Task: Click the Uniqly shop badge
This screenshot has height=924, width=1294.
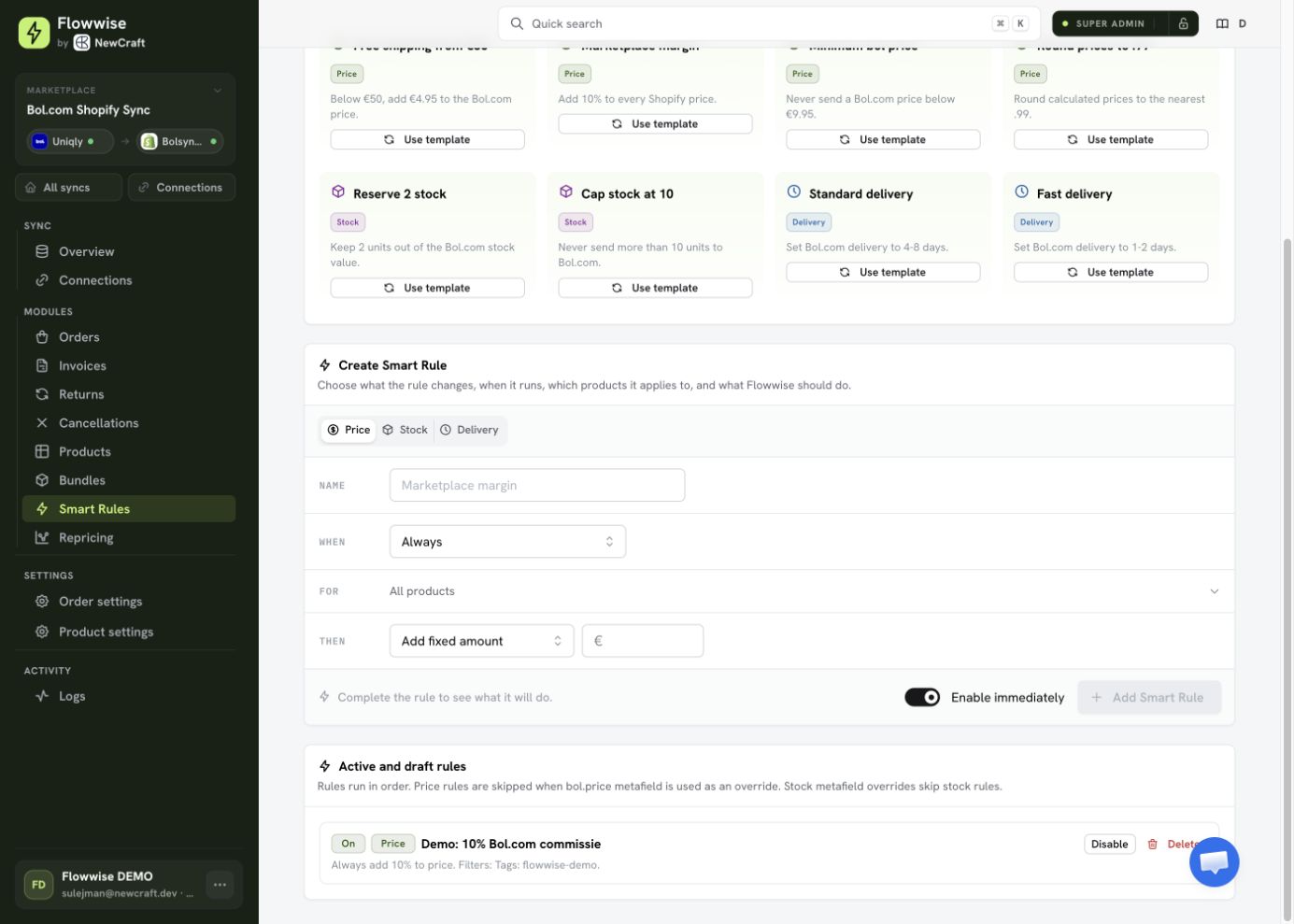Action: [x=70, y=141]
